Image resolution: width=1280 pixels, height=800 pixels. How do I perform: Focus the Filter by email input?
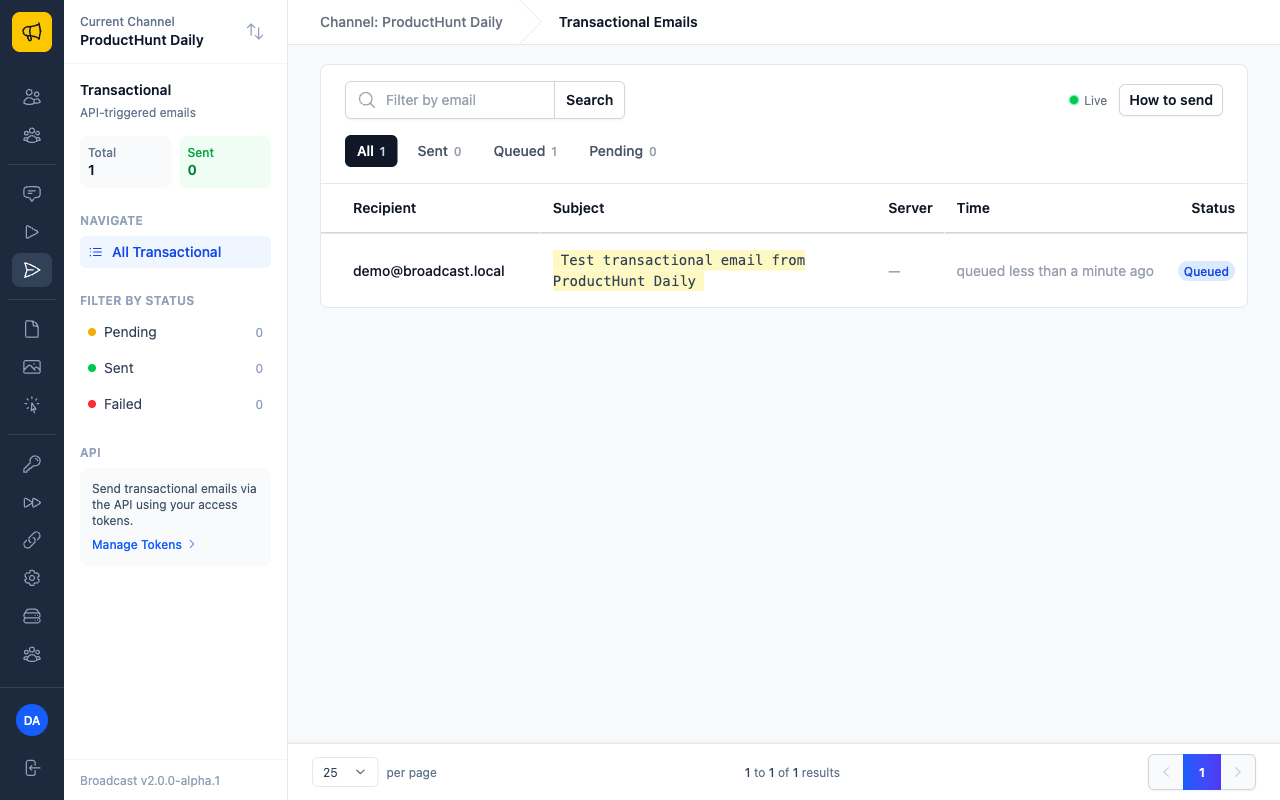point(450,100)
